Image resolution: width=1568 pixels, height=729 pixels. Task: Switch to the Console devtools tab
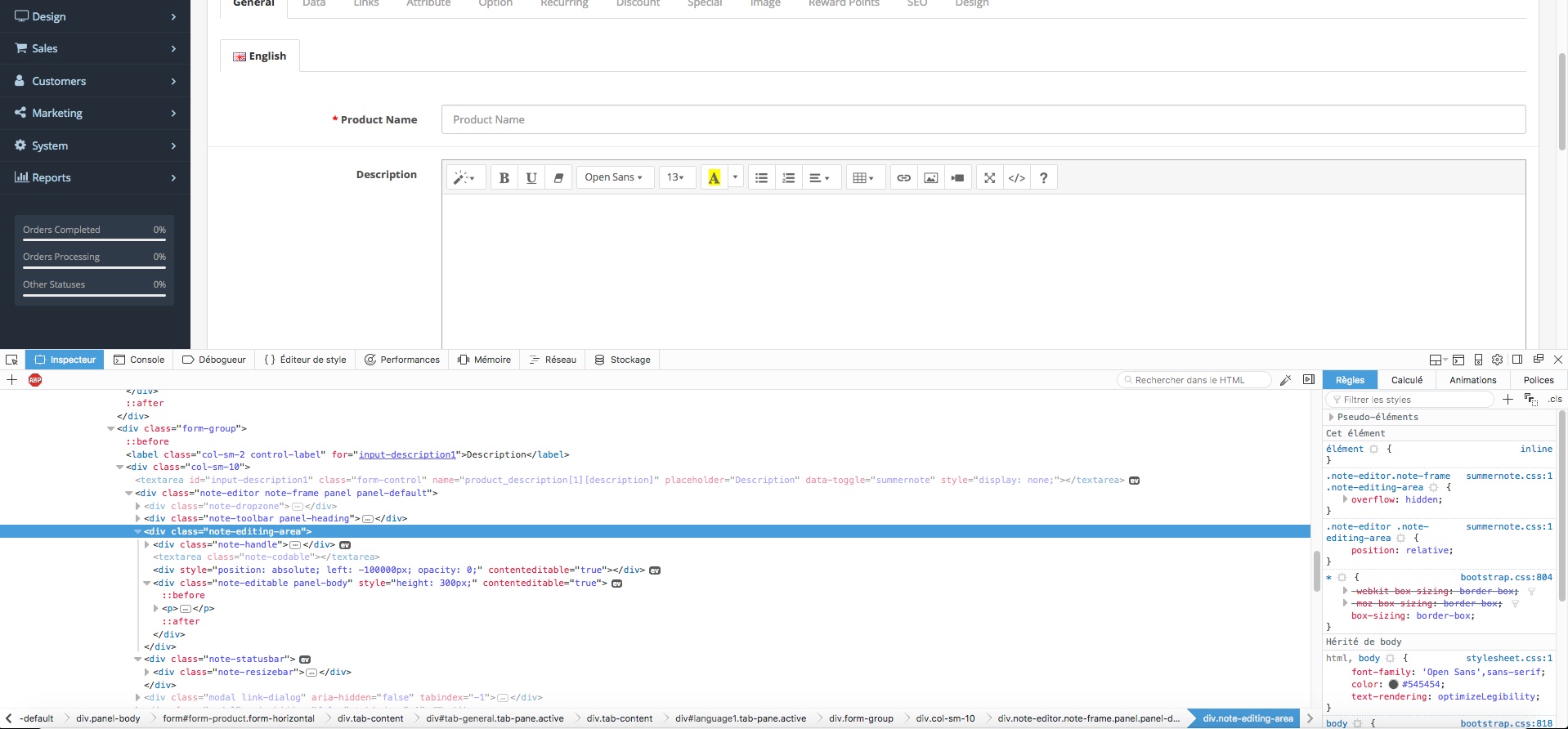(139, 360)
